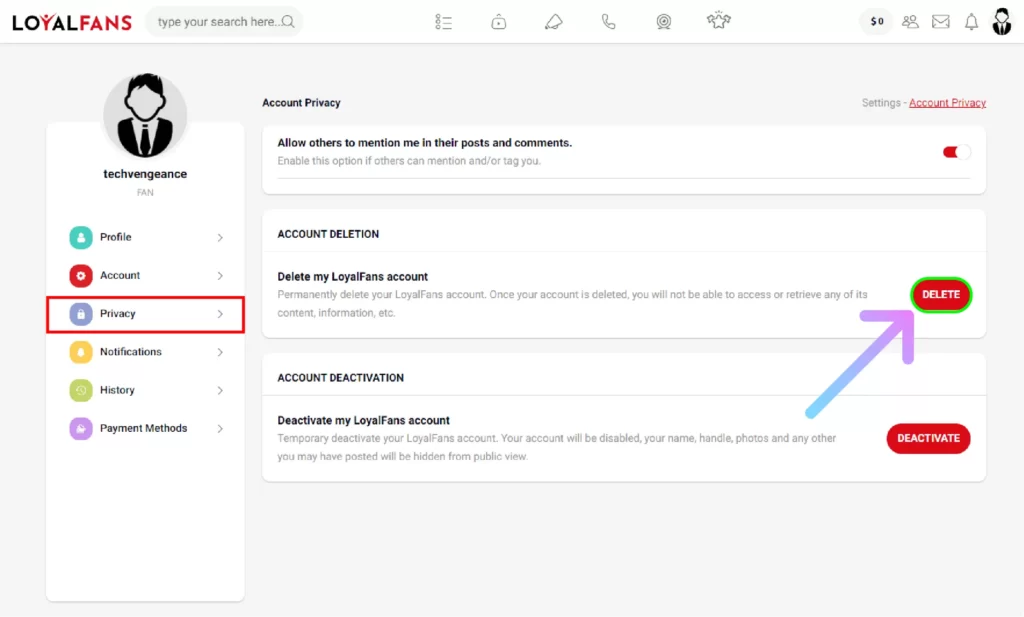
Task: Open the Notifications settings menu item
Action: pyautogui.click(x=146, y=352)
